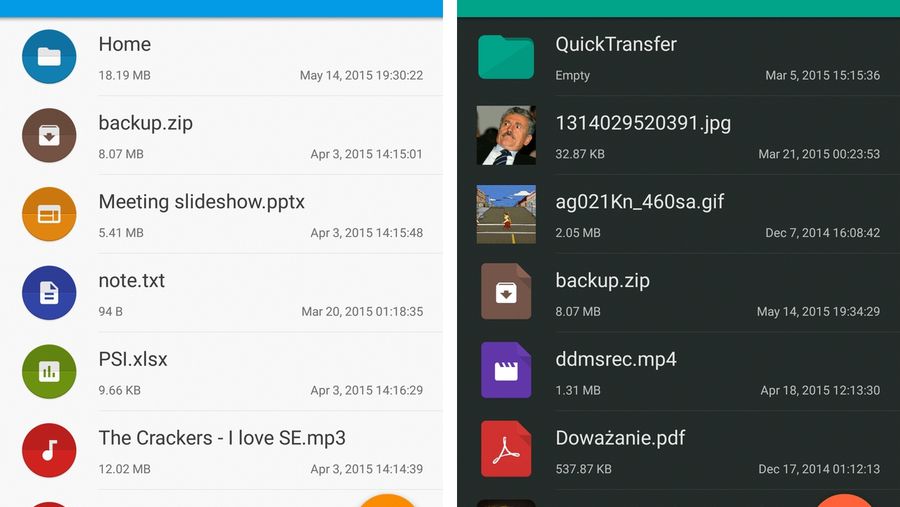Click date Mar 20, 2015 01:18:35

tap(362, 311)
